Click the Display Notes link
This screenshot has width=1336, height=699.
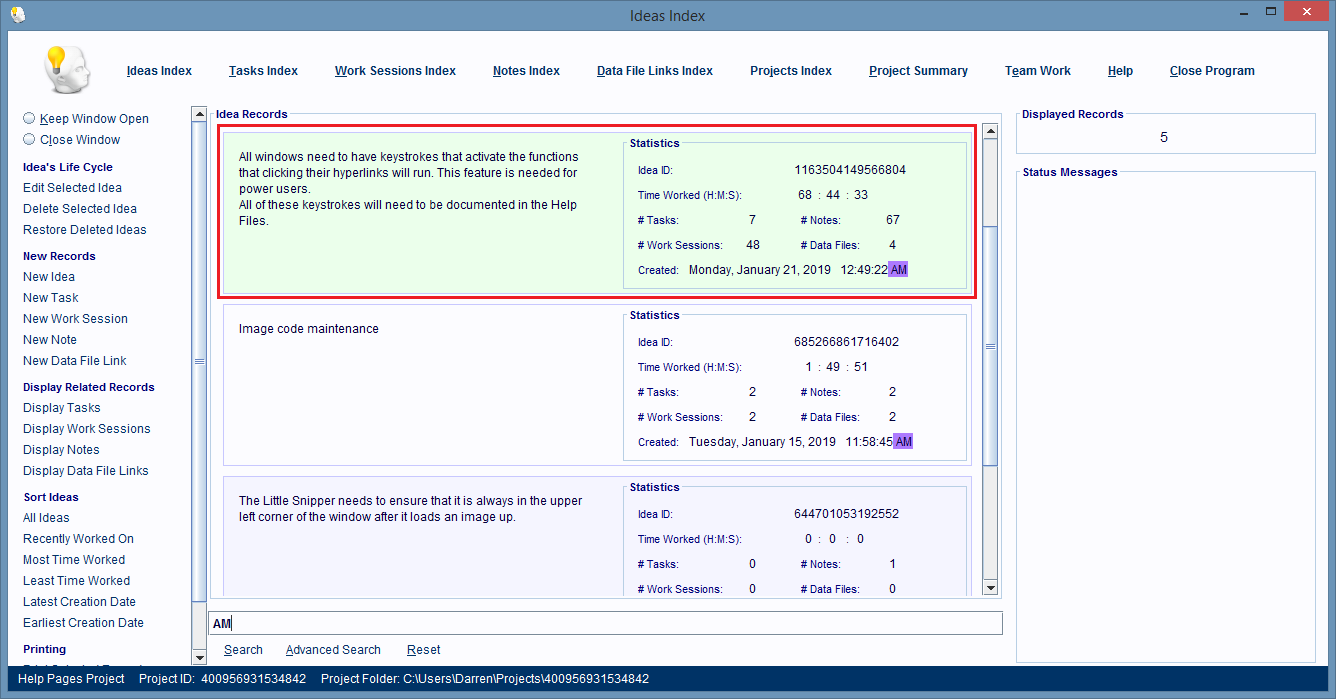click(61, 450)
